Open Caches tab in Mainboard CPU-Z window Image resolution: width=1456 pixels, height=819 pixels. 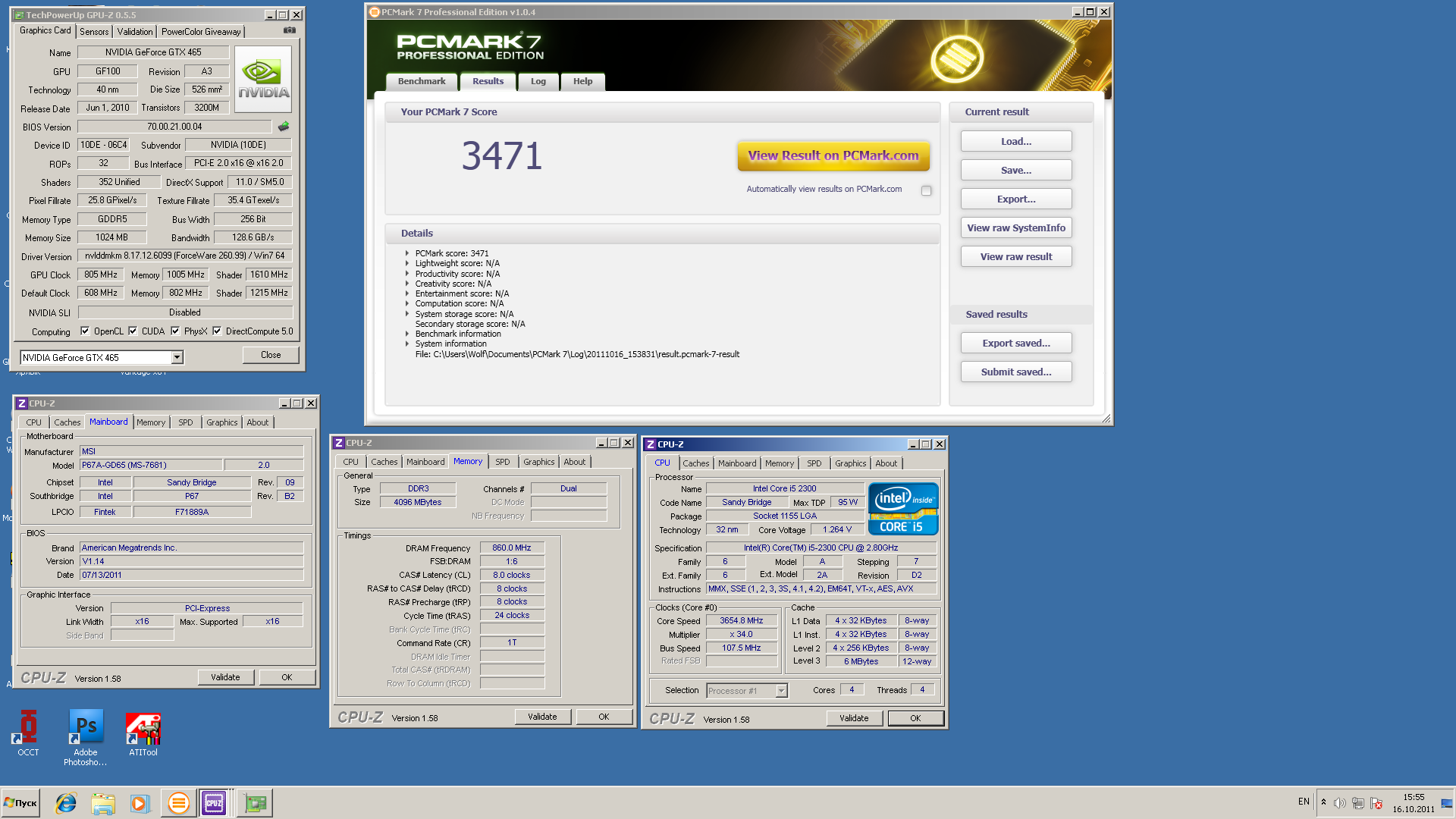pyautogui.click(x=67, y=422)
